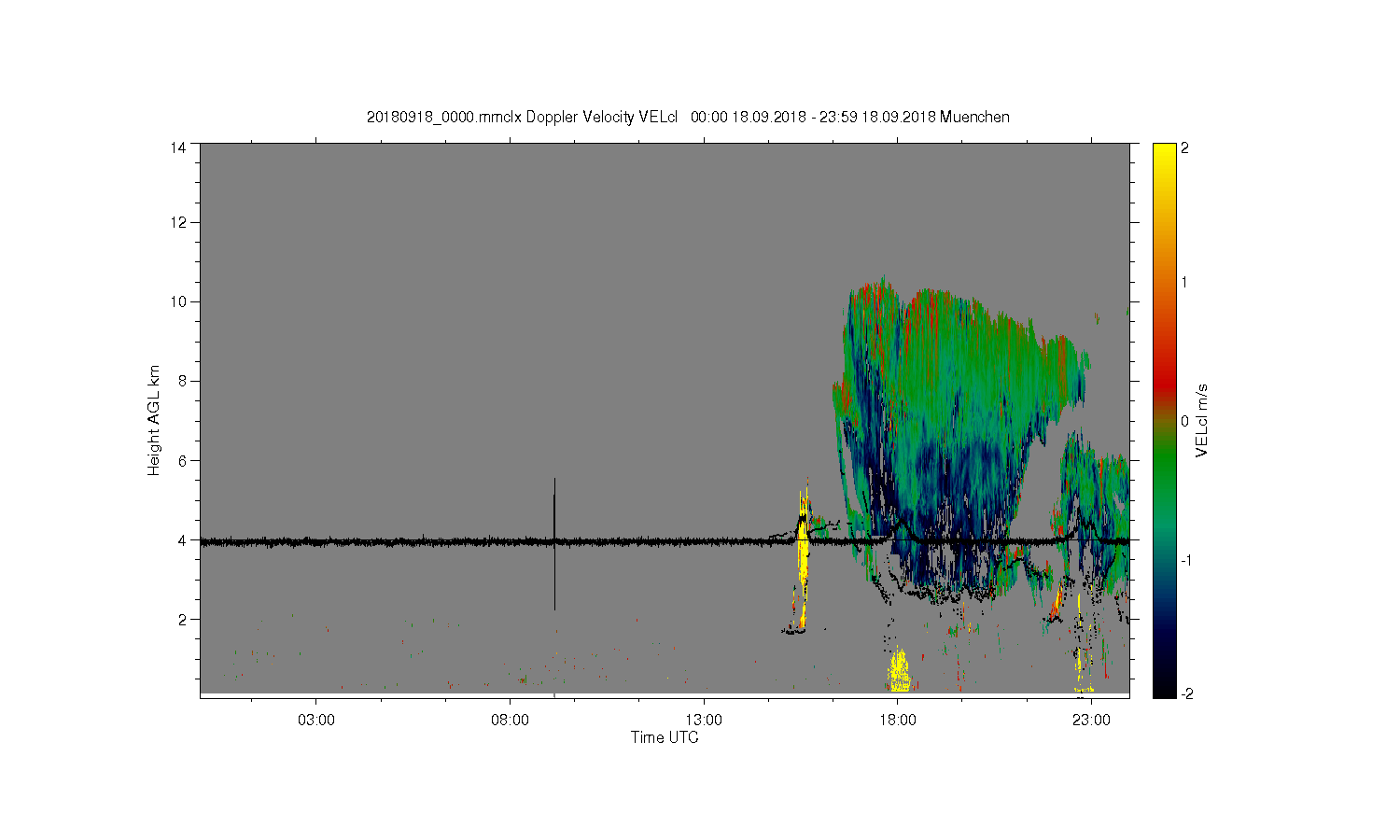Image resolution: width=1400 pixels, height=840 pixels.
Task: Select the 'Height AGL km' axis label
Action: pos(154,420)
